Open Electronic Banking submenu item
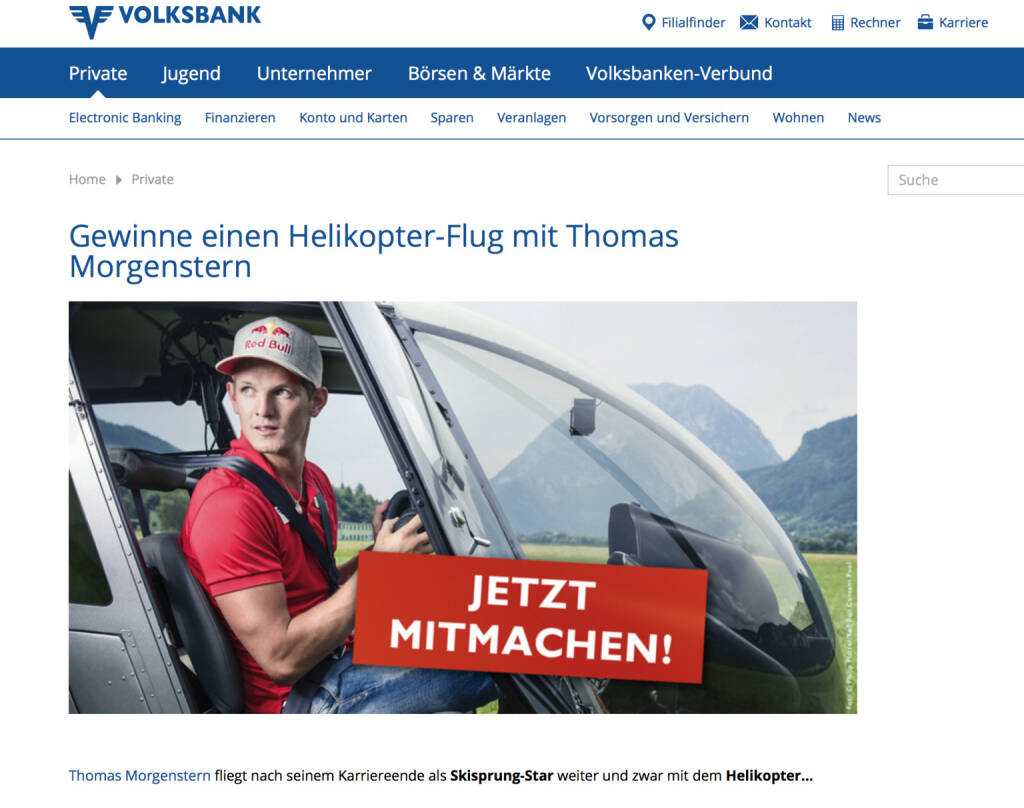Viewport: 1024px width, 808px height. click(125, 118)
